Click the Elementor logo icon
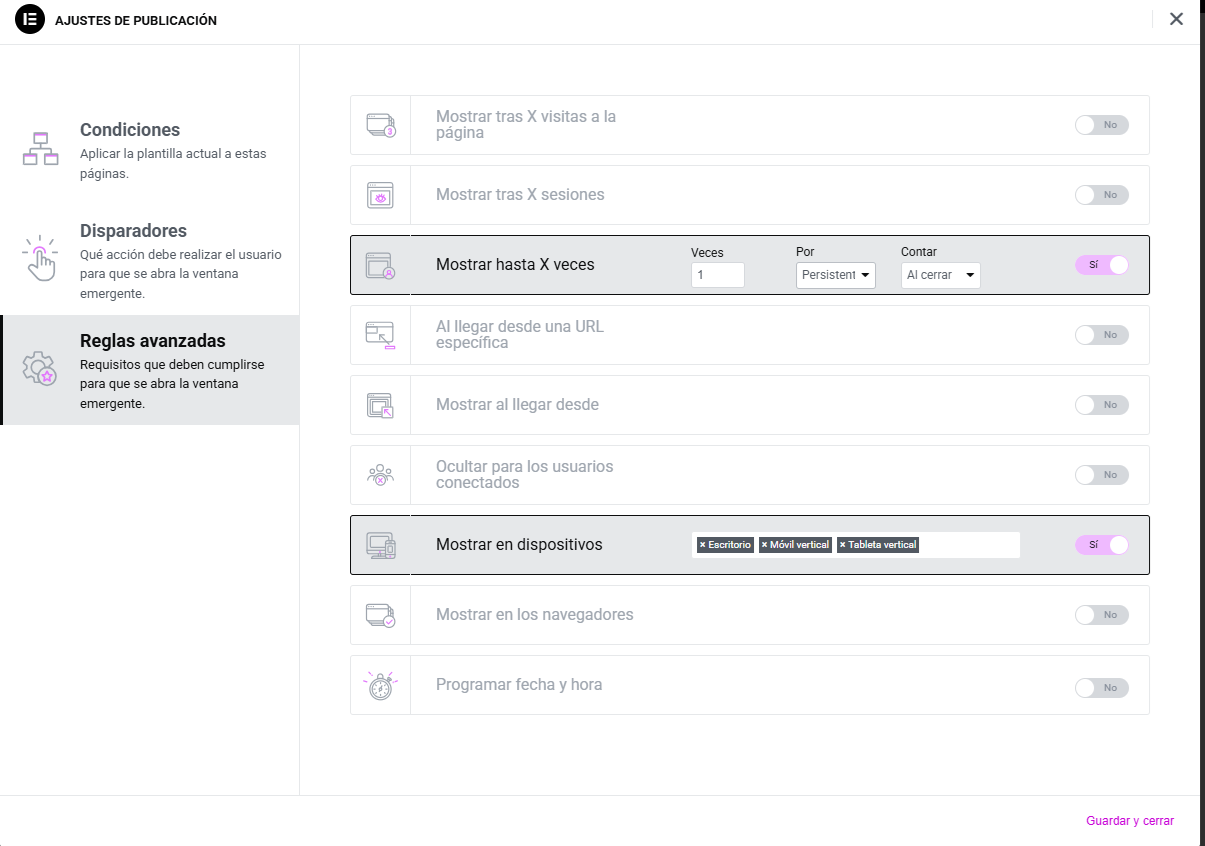Screen dimensions: 1205x846 [x=30, y=20]
